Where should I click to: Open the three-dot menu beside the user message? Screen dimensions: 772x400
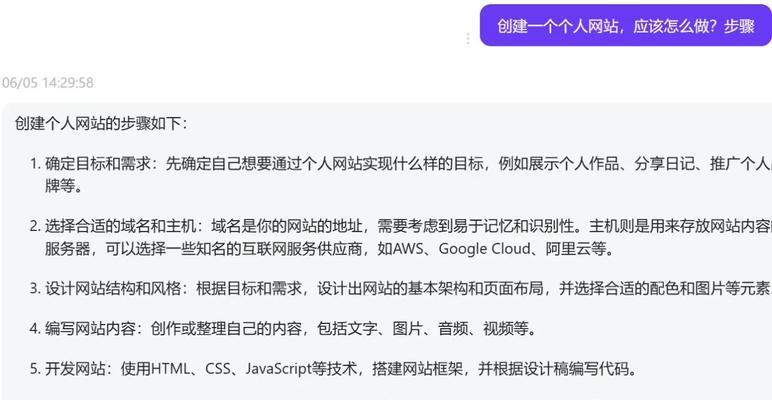[x=468, y=38]
